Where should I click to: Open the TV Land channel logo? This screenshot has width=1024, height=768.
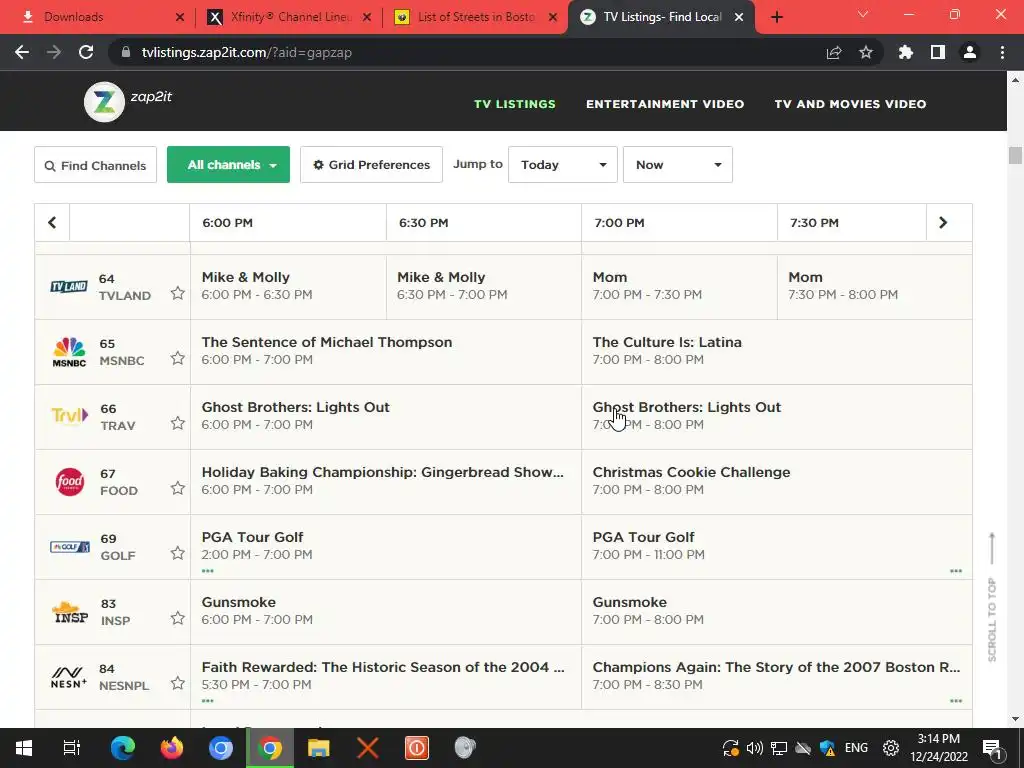[69, 286]
